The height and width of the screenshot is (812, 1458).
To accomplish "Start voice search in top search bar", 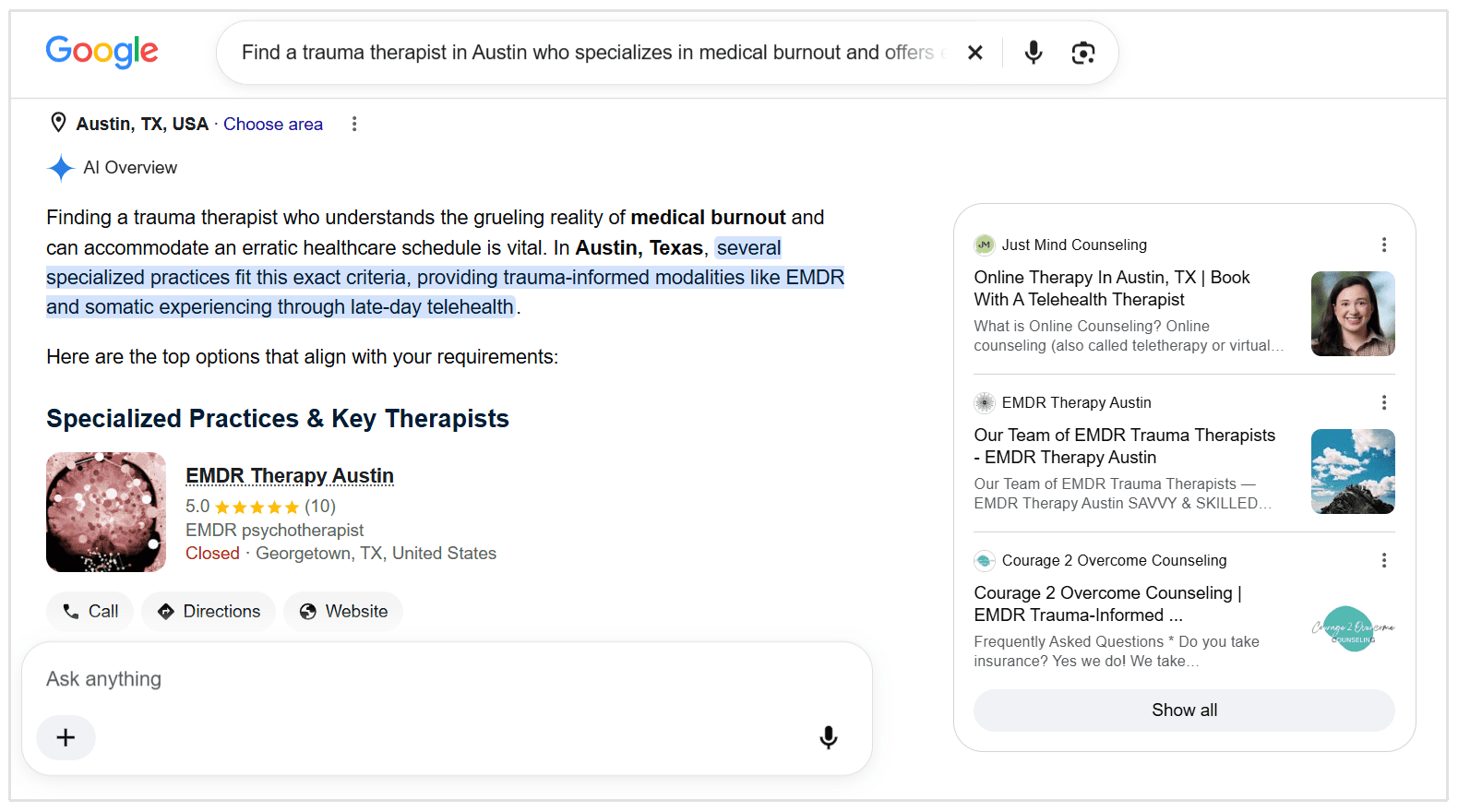I will (x=1034, y=53).
